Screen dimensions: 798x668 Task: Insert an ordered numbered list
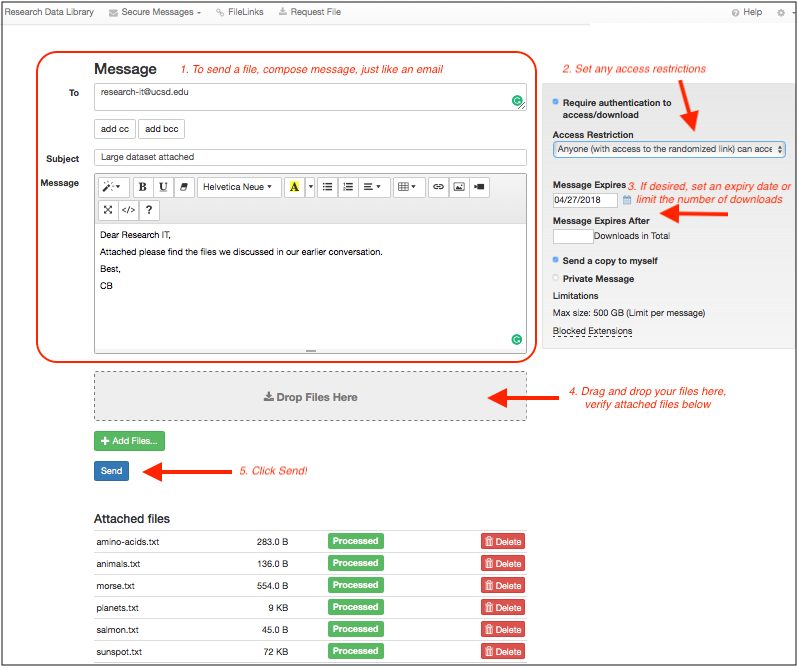click(x=348, y=187)
